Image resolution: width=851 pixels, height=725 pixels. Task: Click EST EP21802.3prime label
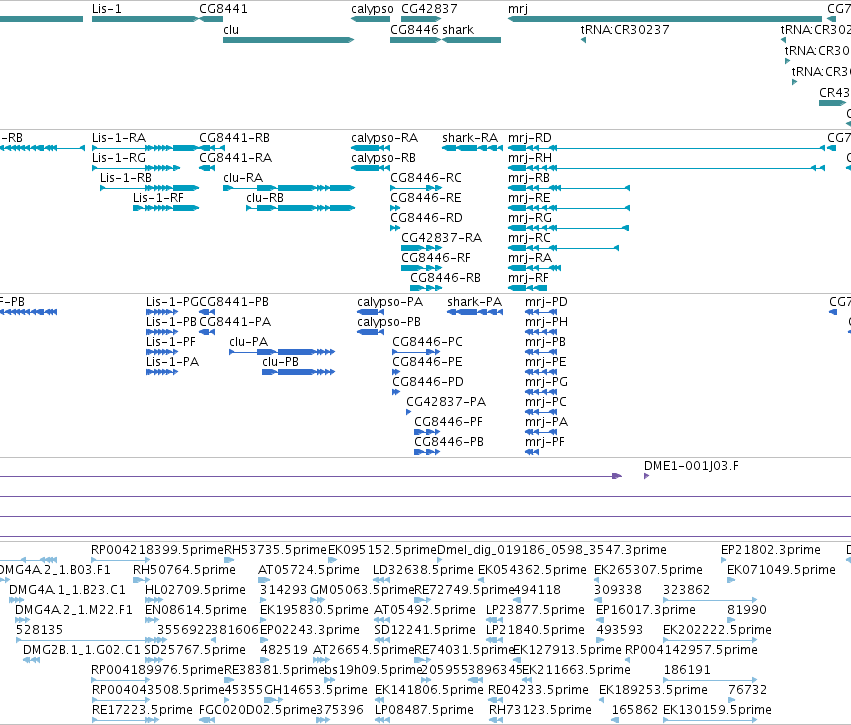click(x=771, y=550)
